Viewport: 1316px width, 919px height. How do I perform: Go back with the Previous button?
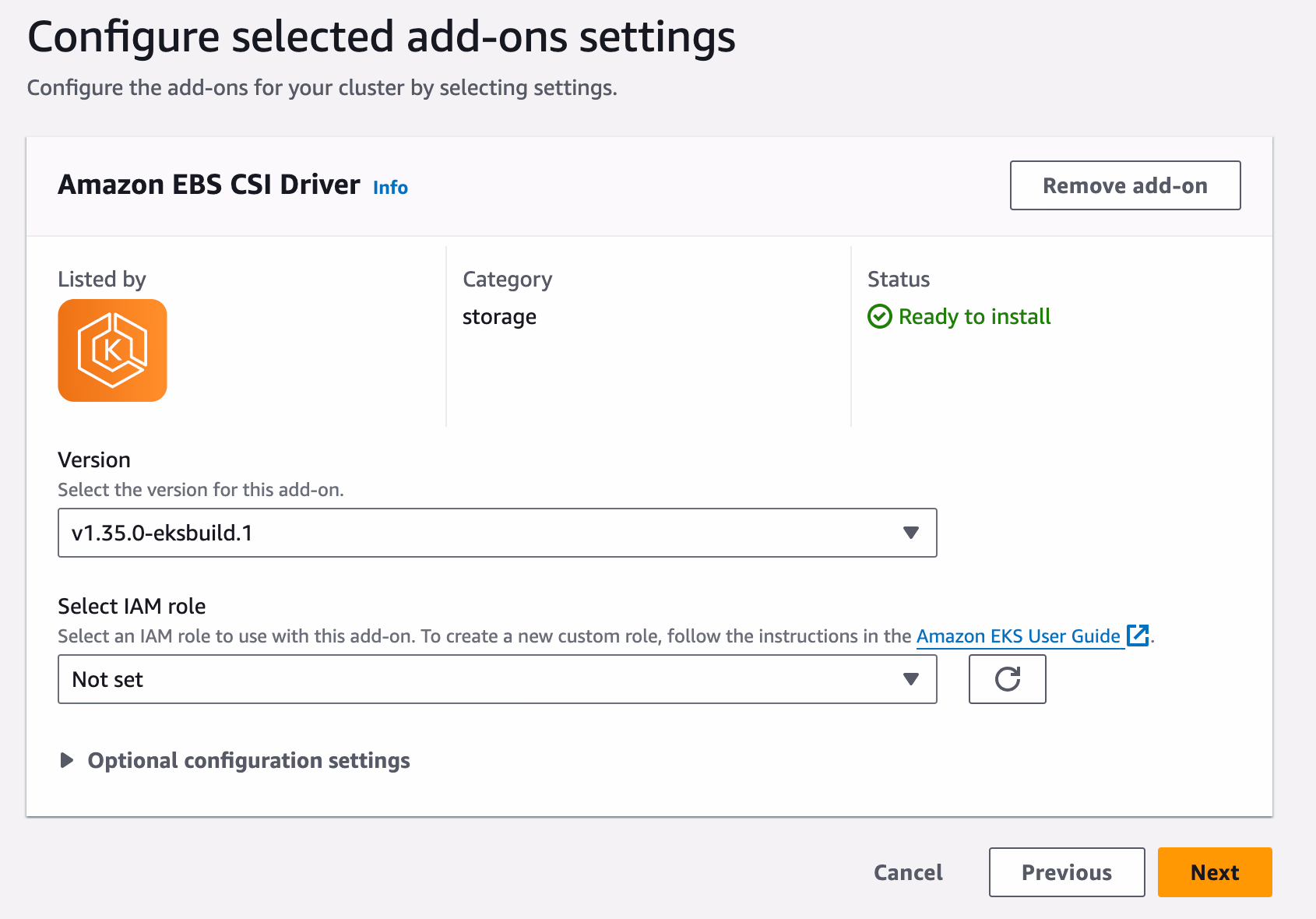[x=1066, y=872]
